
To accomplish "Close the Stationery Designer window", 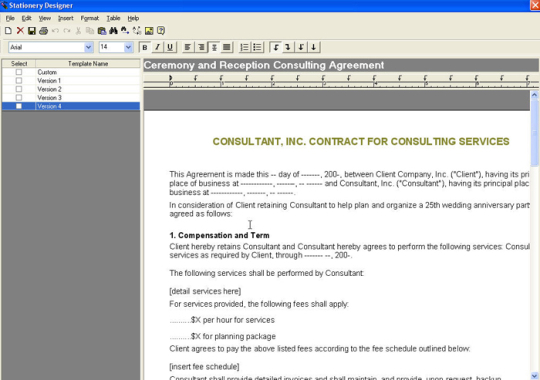I will (x=535, y=5).
